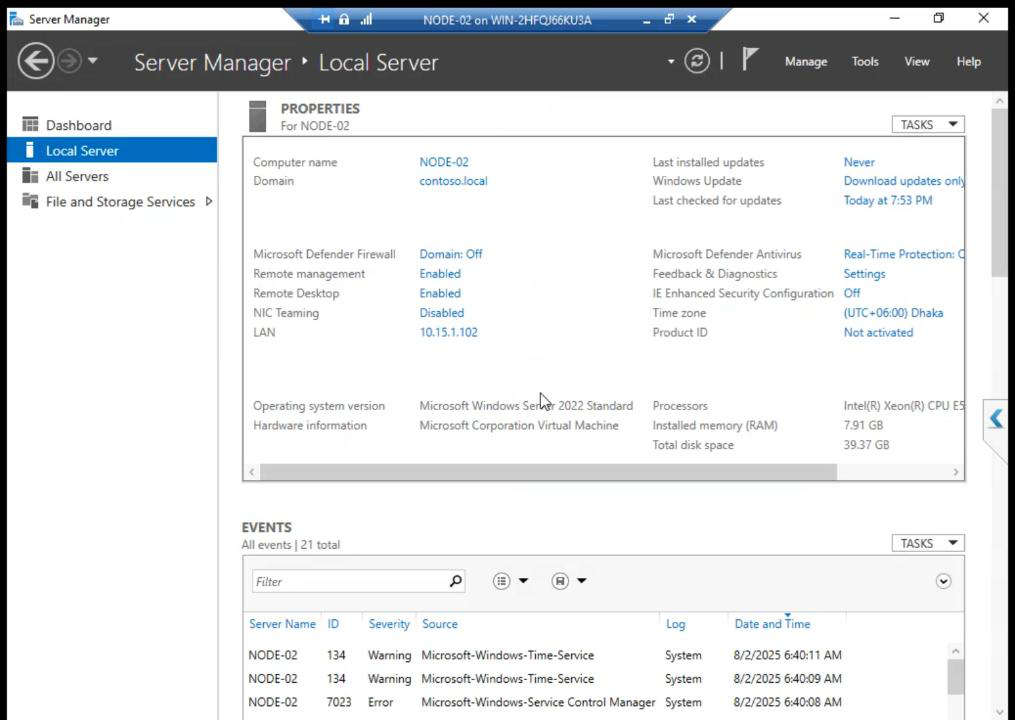Screen dimensions: 1015x720
Task: Click the properties horizontal scrollbar thumb
Action: [x=548, y=472]
